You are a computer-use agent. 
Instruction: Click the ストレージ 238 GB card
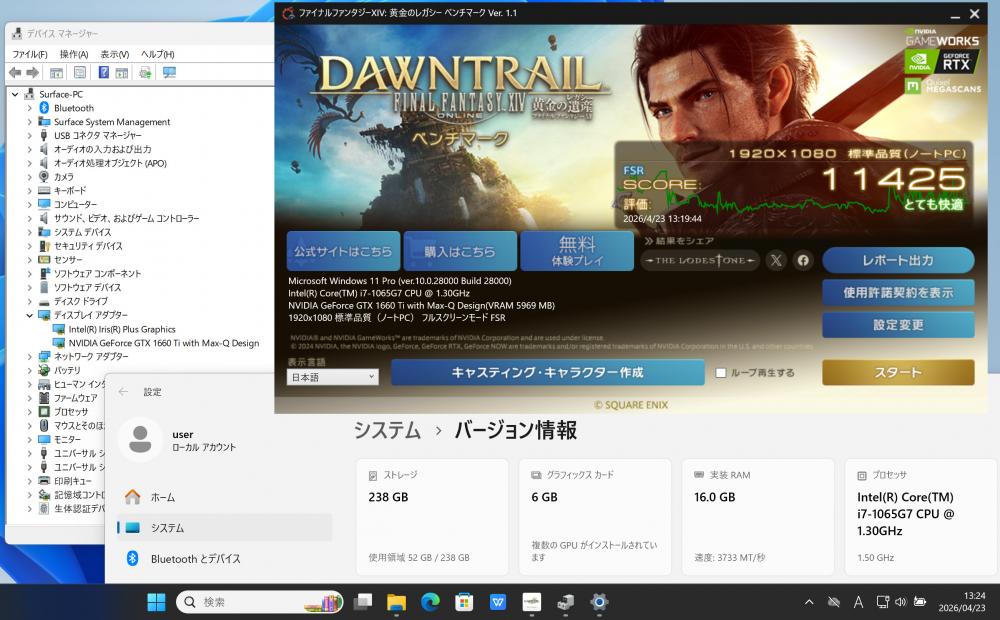click(432, 517)
